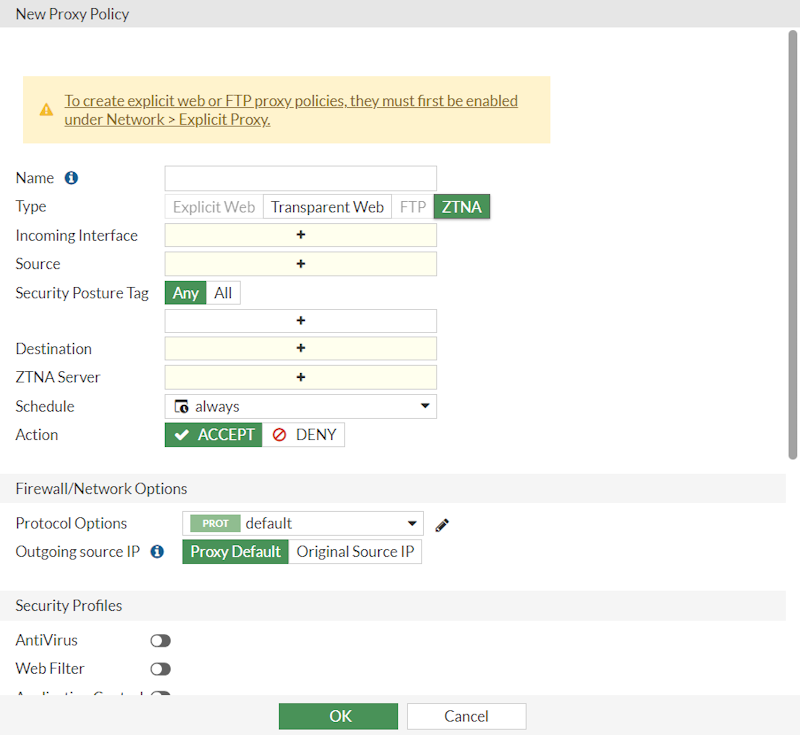800x735 pixels.
Task: Enable the Web Filter security profile
Action: (160, 668)
